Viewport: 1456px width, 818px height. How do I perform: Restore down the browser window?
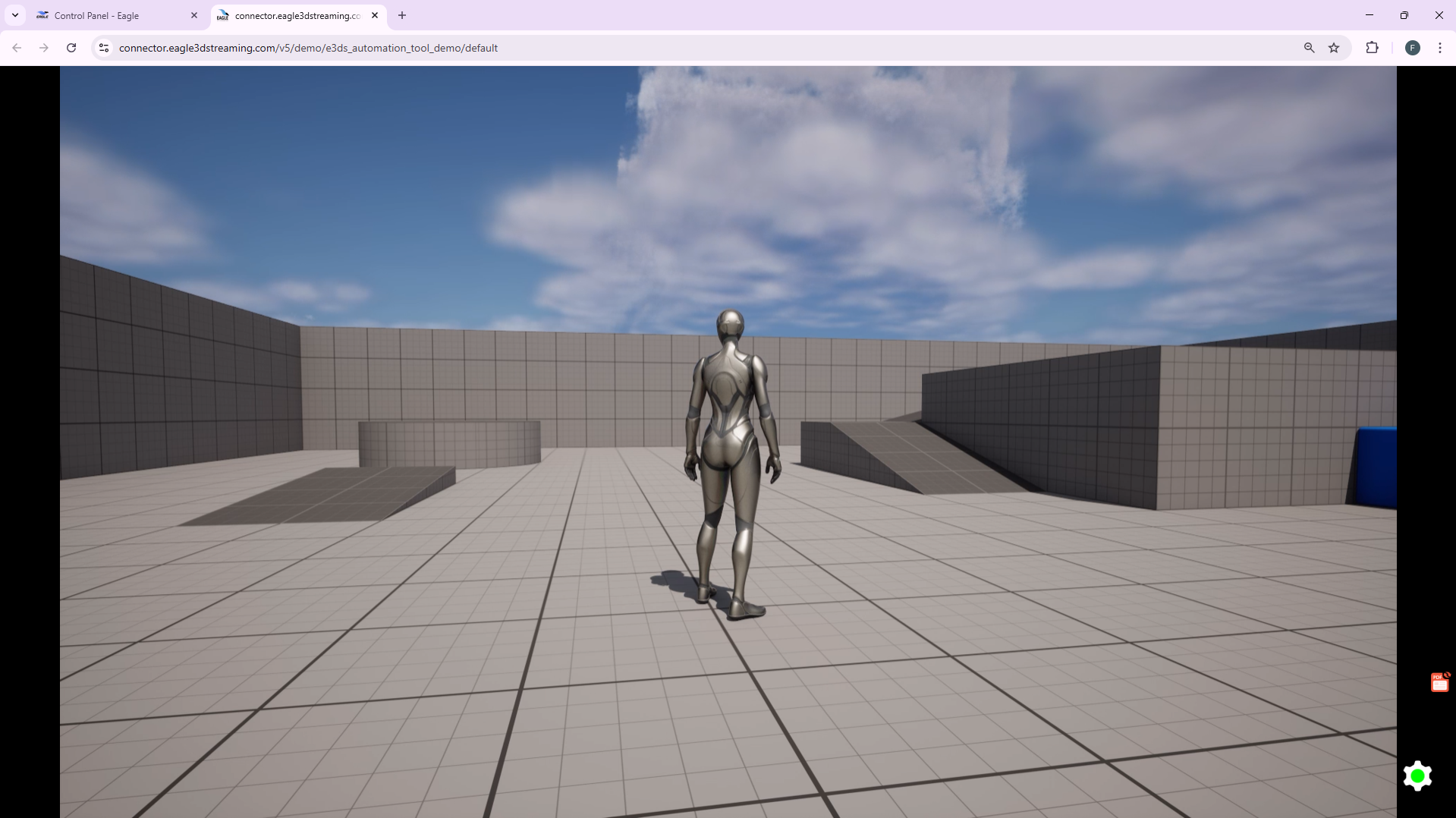coord(1404,15)
